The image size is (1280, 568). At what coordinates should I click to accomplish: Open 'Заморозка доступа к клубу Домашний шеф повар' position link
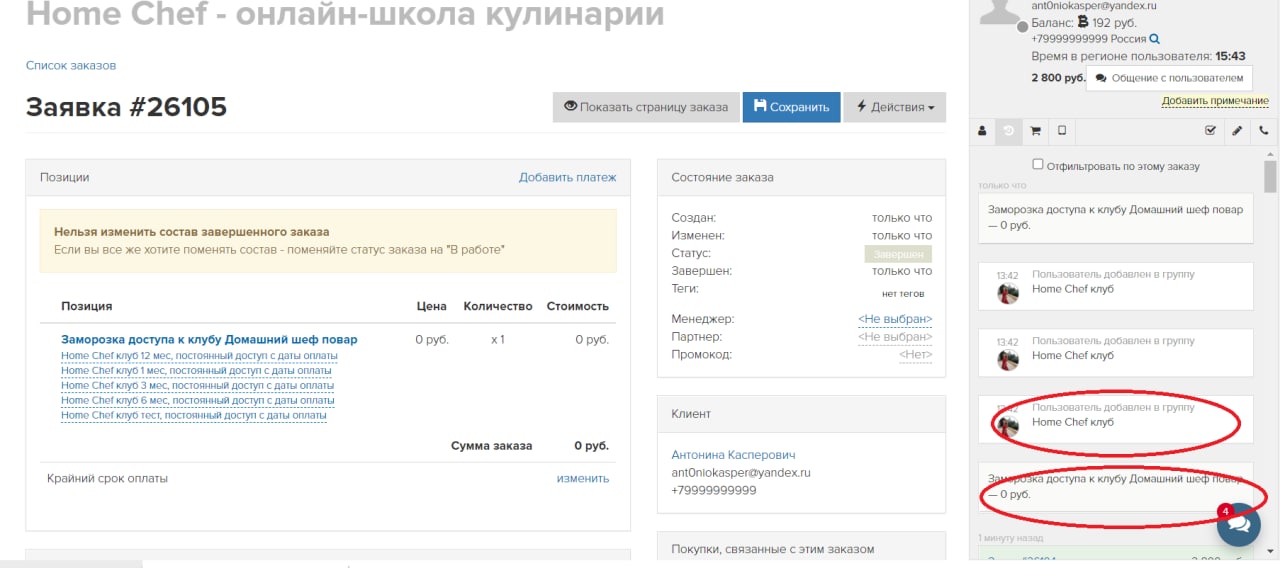209,339
